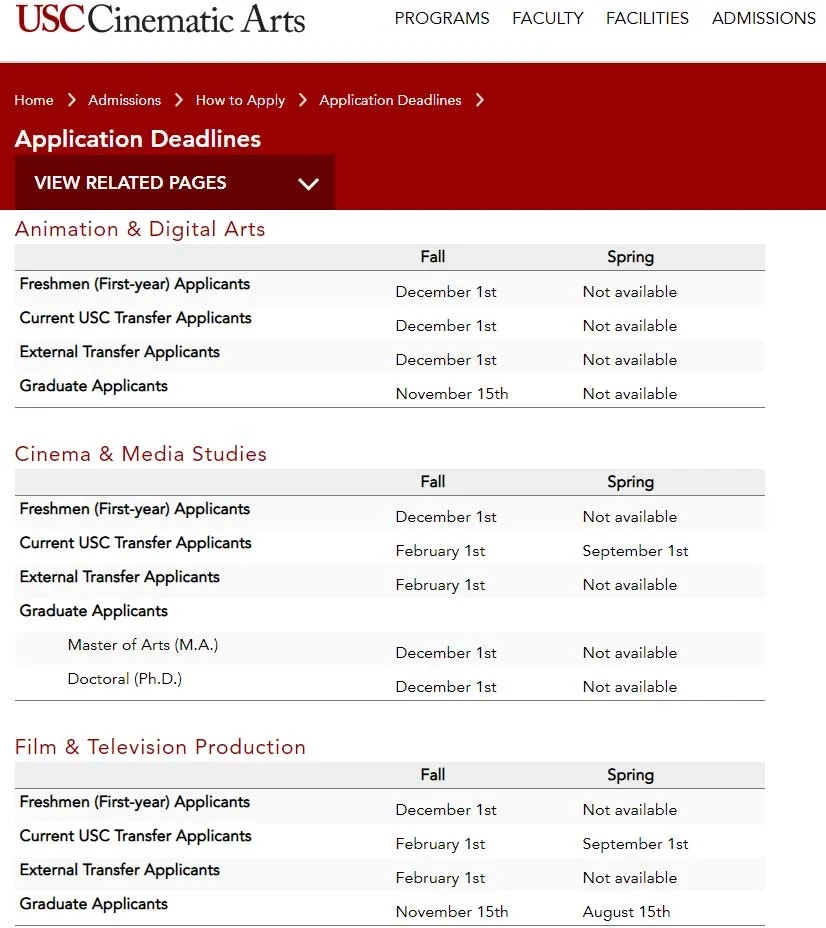Click the Spring header in Film & Television table
The image size is (826, 928).
pyautogui.click(x=630, y=775)
